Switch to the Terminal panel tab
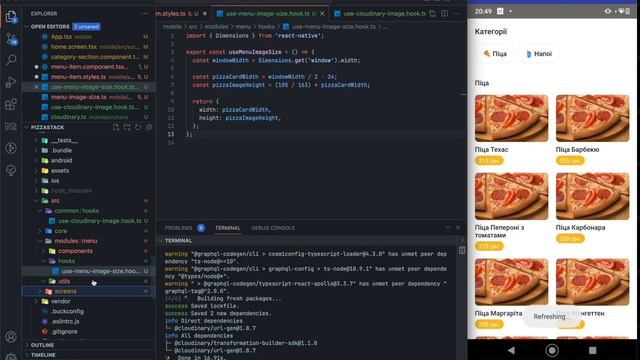640x360 pixels. [x=227, y=228]
